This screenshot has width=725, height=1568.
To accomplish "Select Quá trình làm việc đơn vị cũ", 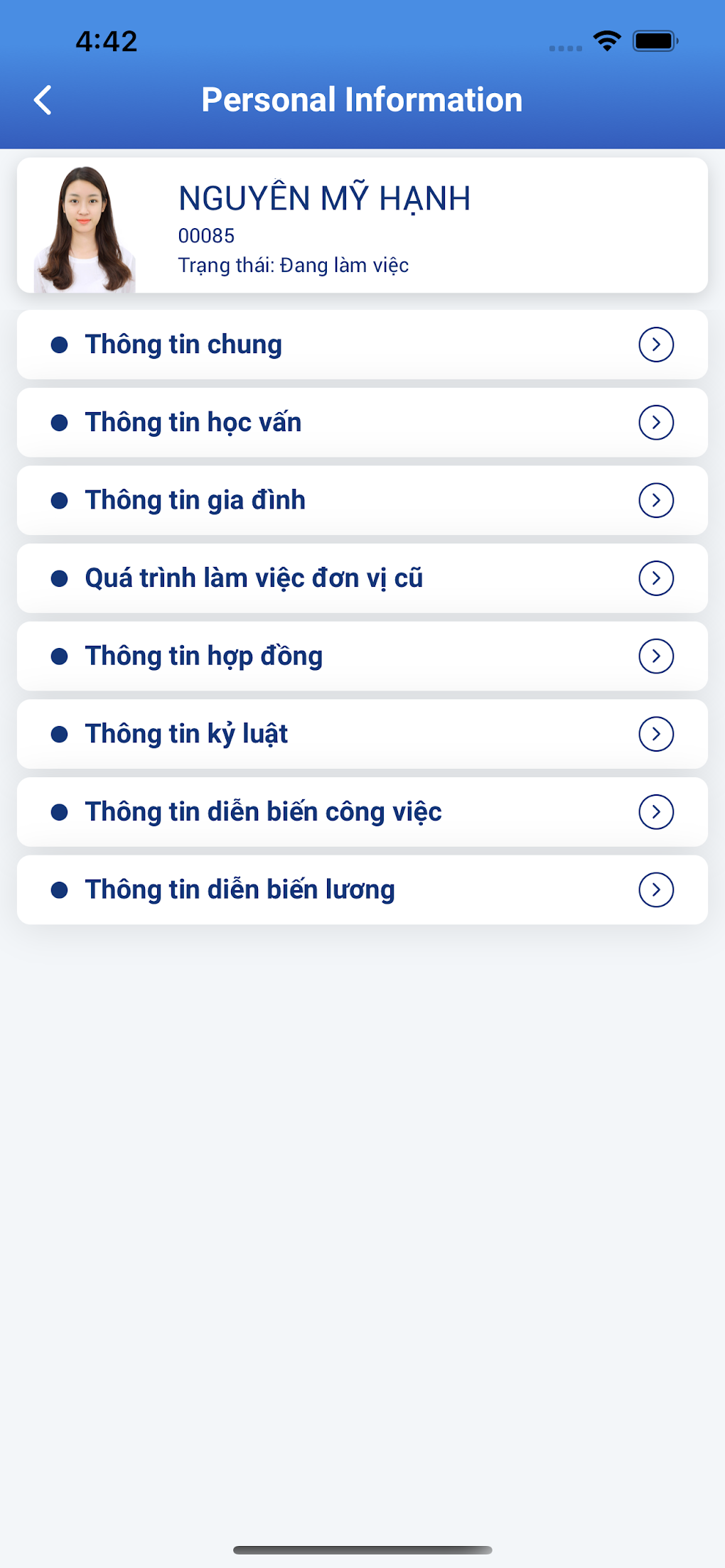I will coord(254,579).
